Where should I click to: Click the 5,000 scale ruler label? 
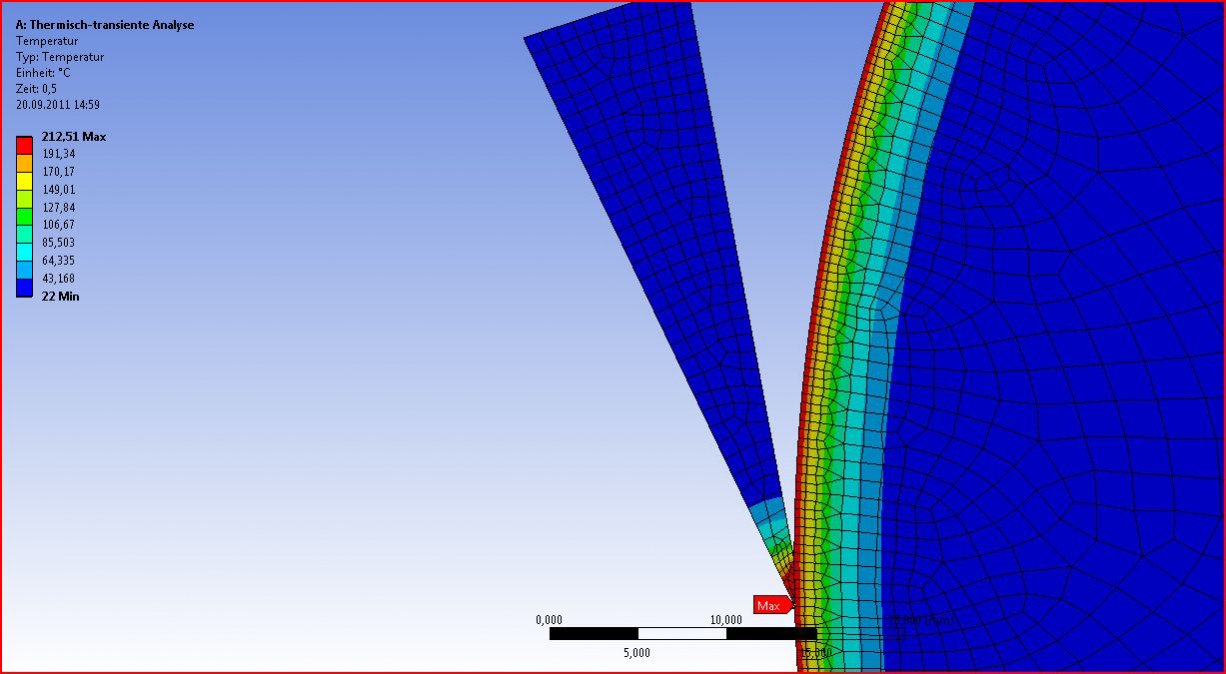click(637, 653)
